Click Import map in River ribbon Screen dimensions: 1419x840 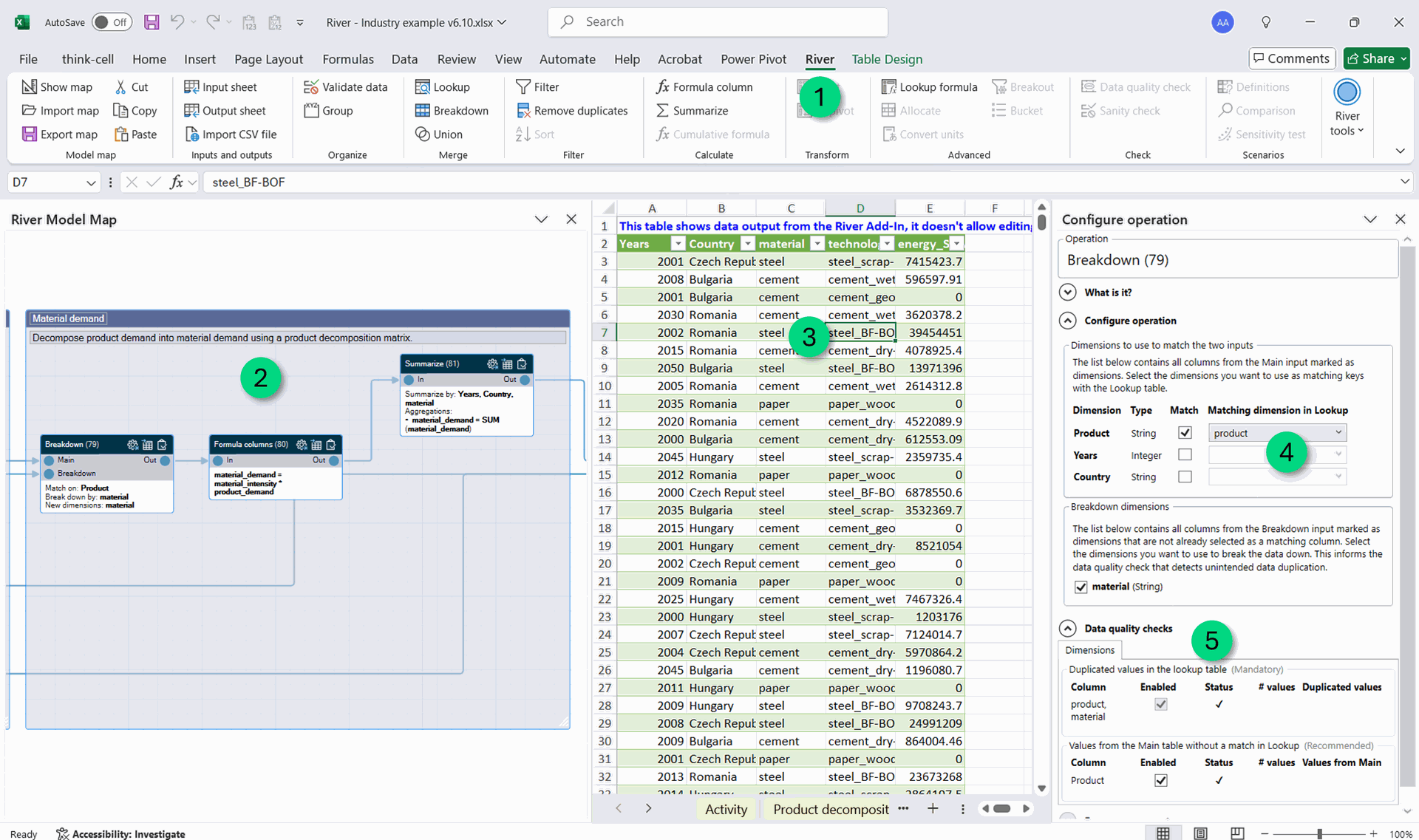coord(60,110)
